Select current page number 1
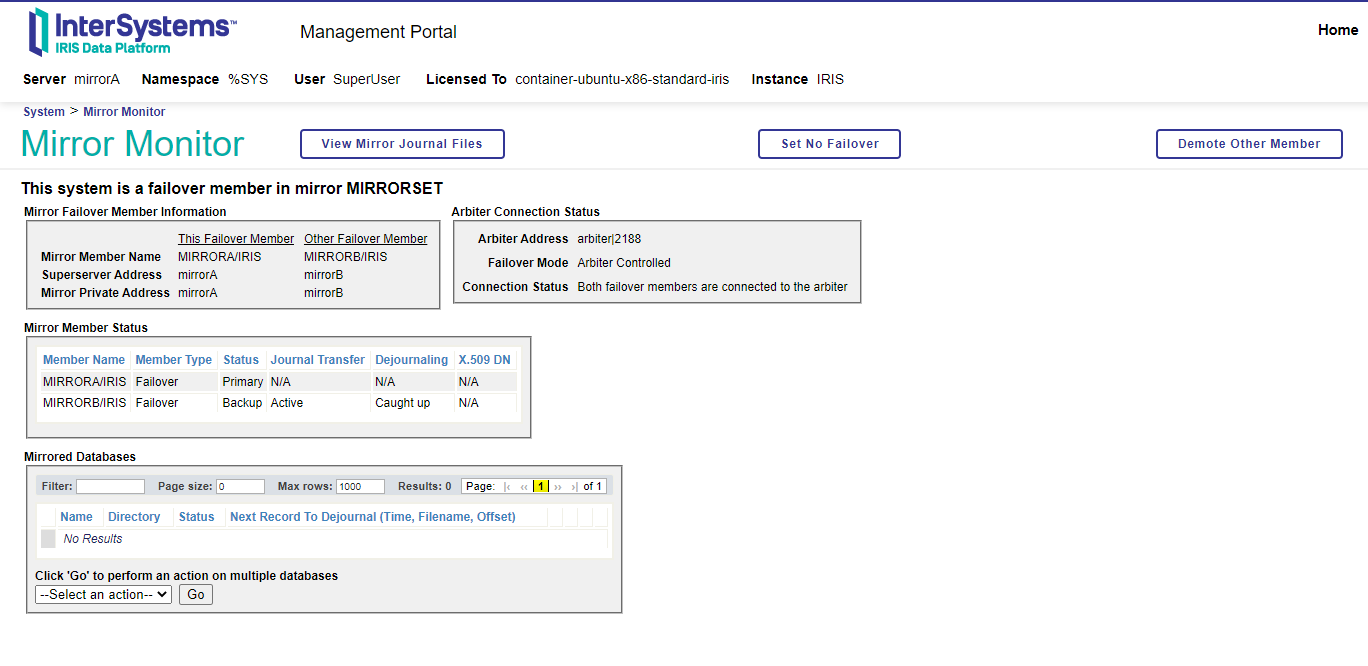 coord(540,487)
